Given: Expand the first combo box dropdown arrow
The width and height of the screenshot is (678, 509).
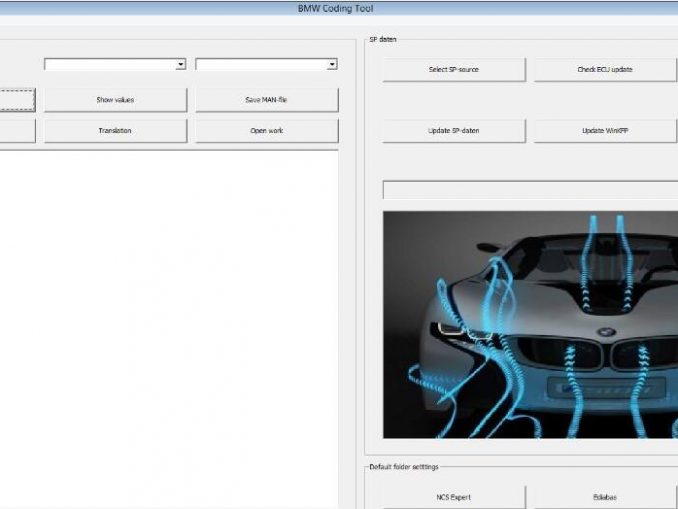Looking at the screenshot, I should click(x=181, y=64).
